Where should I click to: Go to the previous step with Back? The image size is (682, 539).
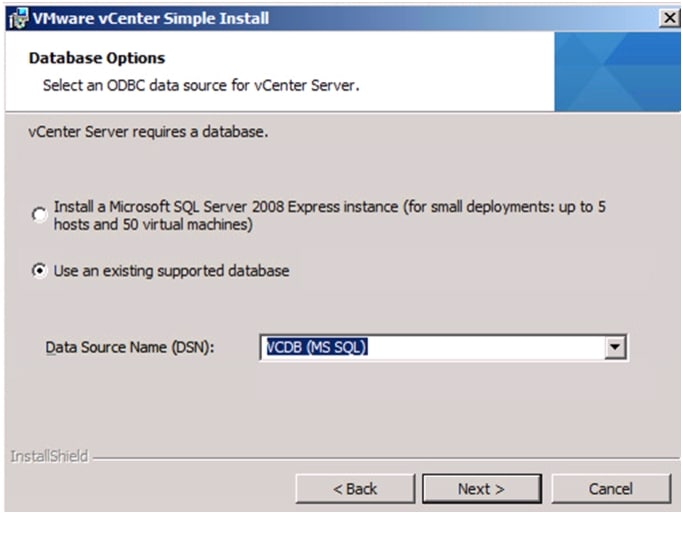pos(355,488)
